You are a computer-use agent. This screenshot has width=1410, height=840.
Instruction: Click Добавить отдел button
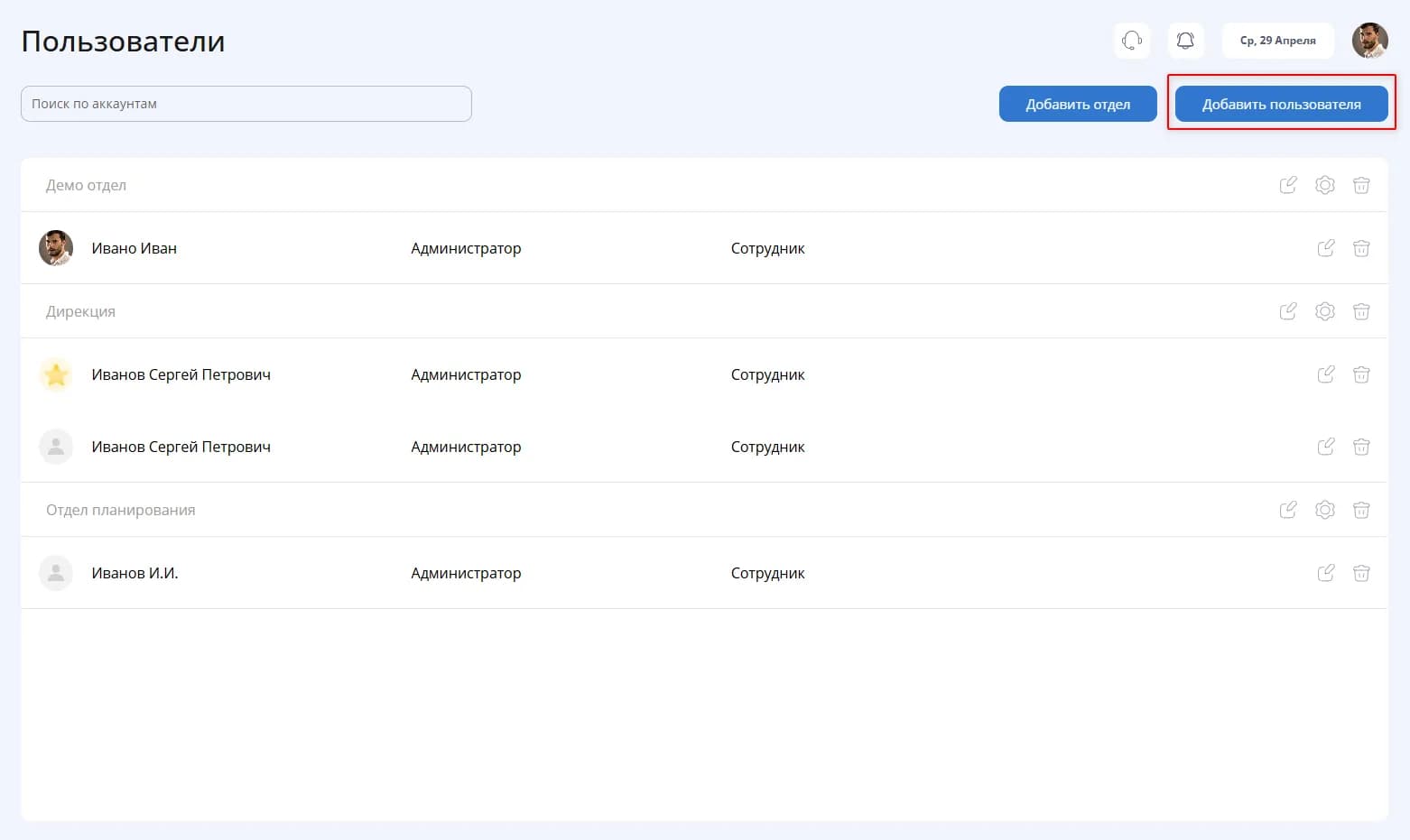[x=1078, y=104]
